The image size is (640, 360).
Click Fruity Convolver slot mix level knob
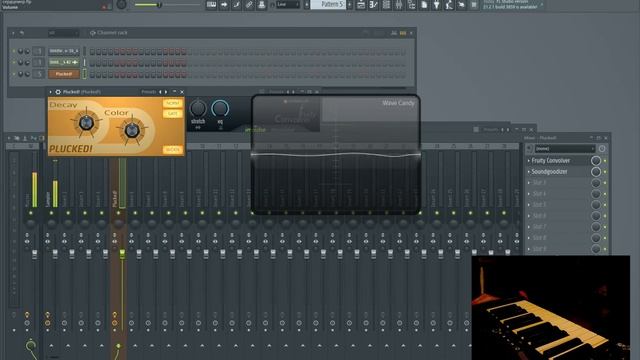(x=596, y=161)
